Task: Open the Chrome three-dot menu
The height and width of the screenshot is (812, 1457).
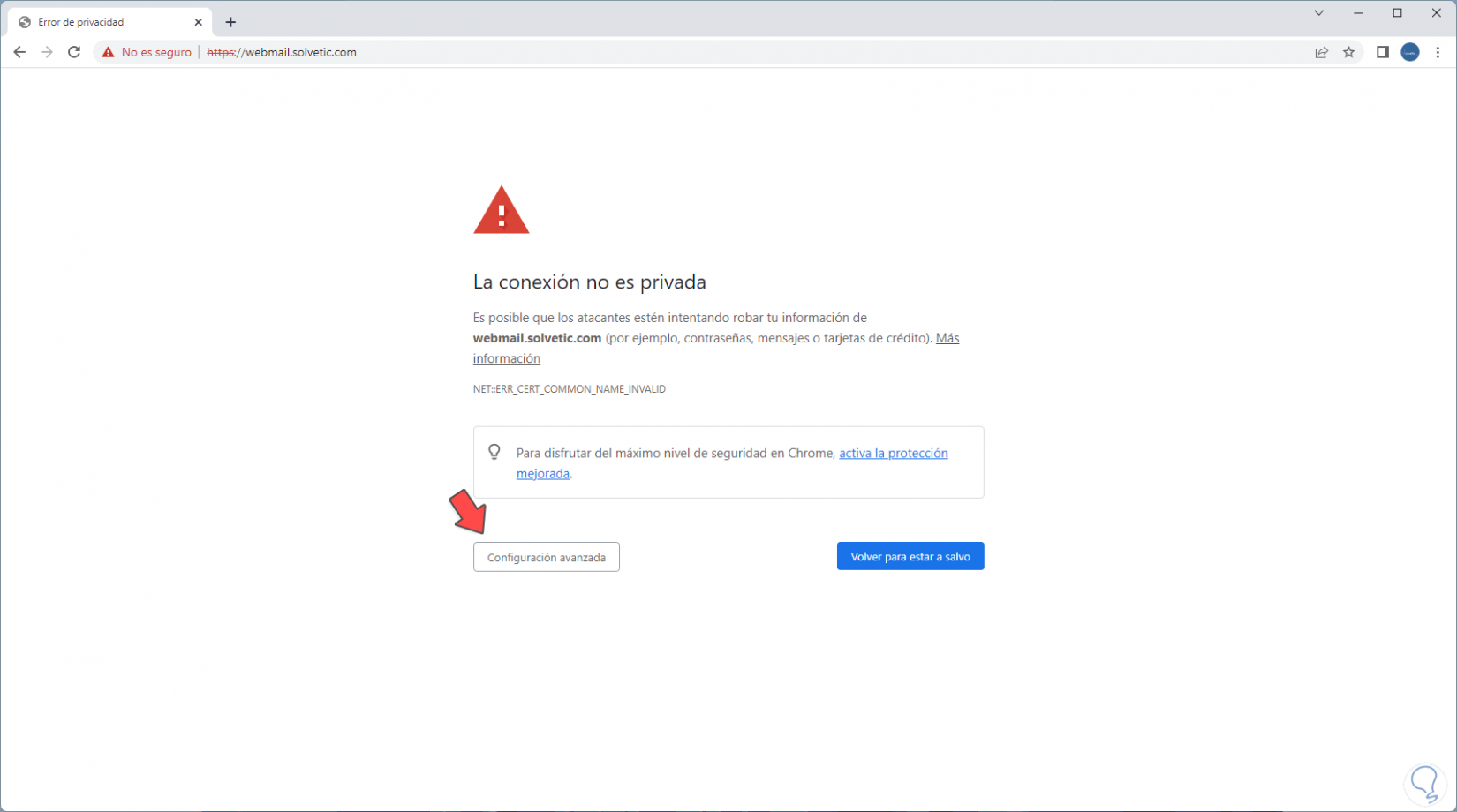Action: (1438, 52)
